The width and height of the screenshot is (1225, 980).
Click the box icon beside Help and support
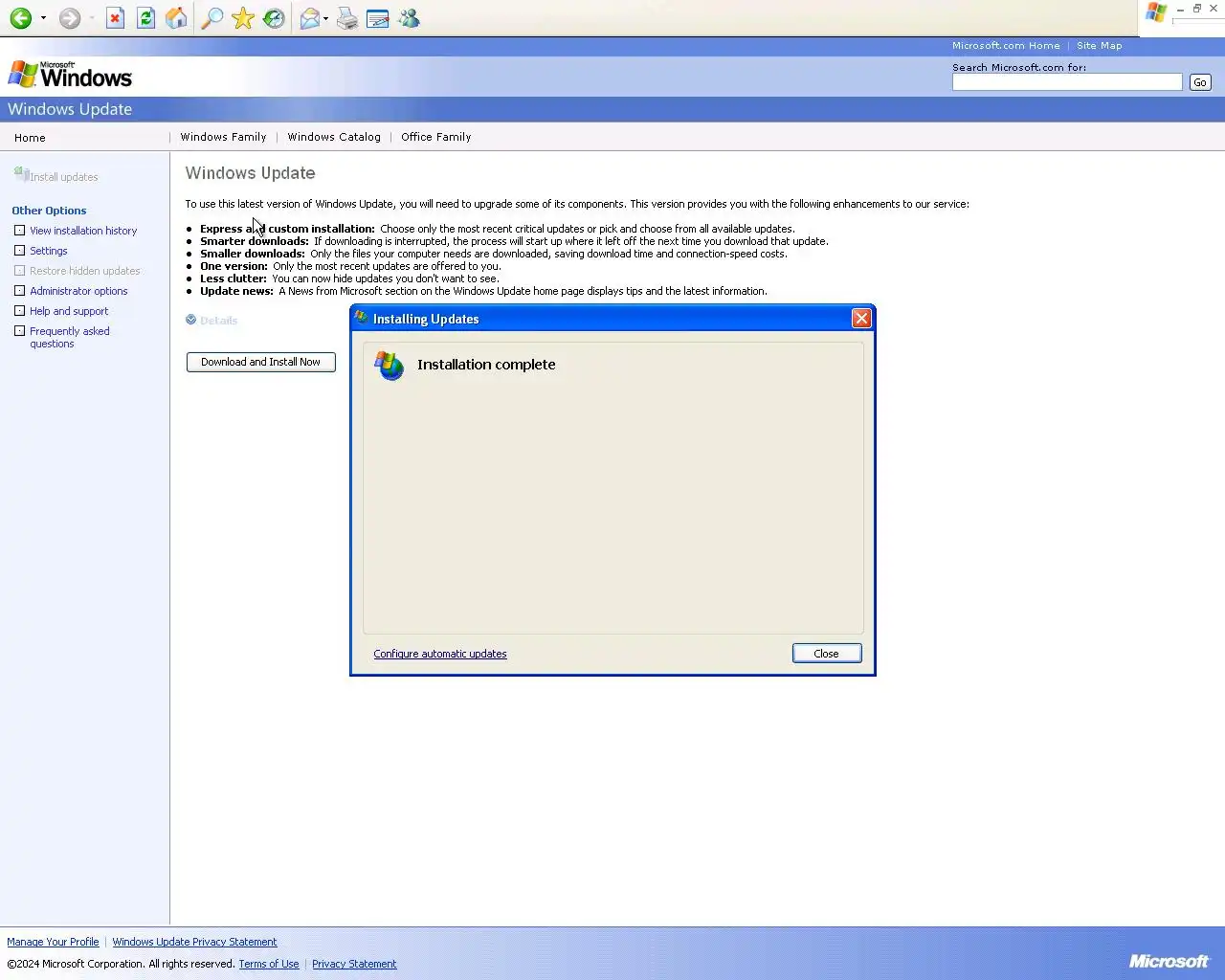coord(19,311)
